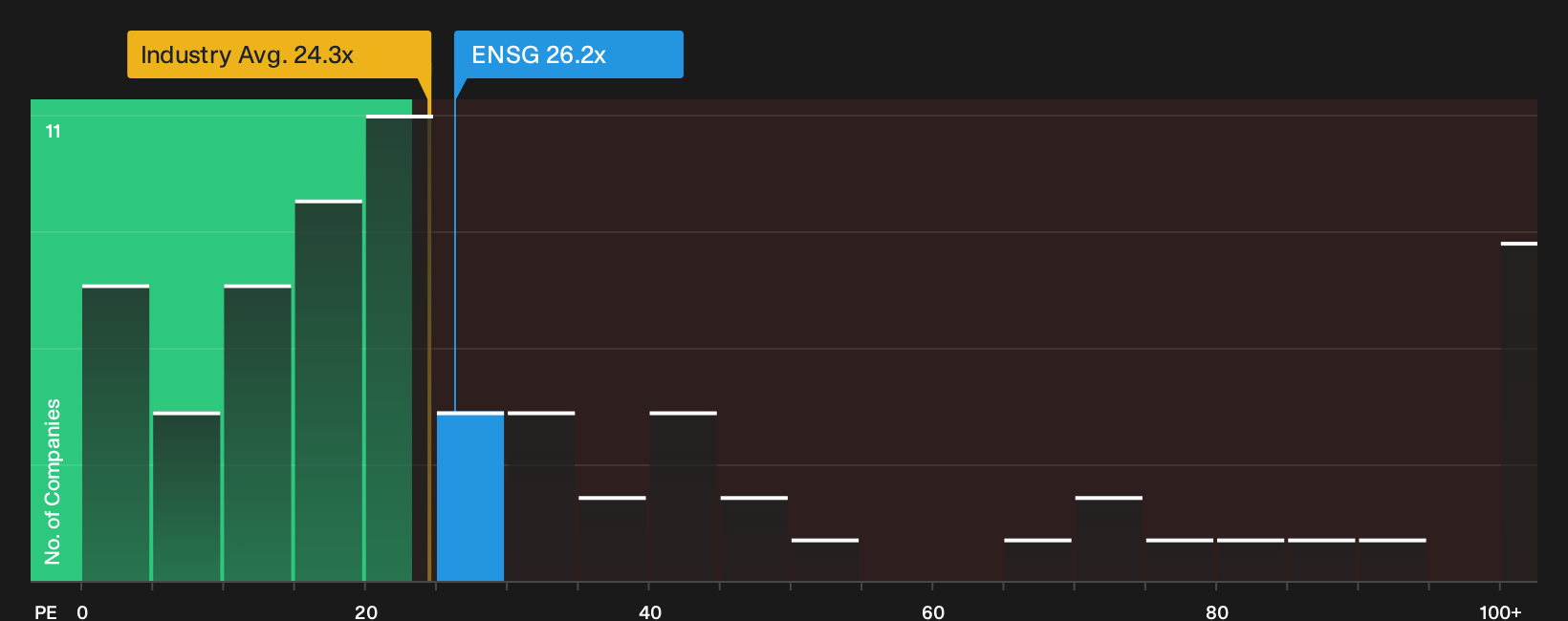Select the green bar for PE 15-20

tap(329, 391)
